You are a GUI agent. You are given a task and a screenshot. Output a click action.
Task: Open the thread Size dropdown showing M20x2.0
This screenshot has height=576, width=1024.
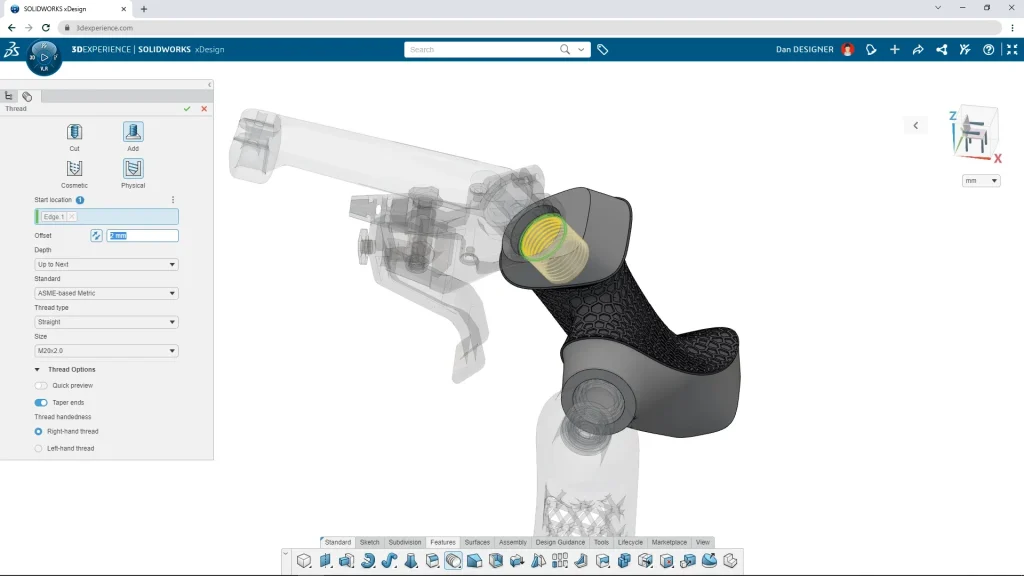pyautogui.click(x=105, y=350)
